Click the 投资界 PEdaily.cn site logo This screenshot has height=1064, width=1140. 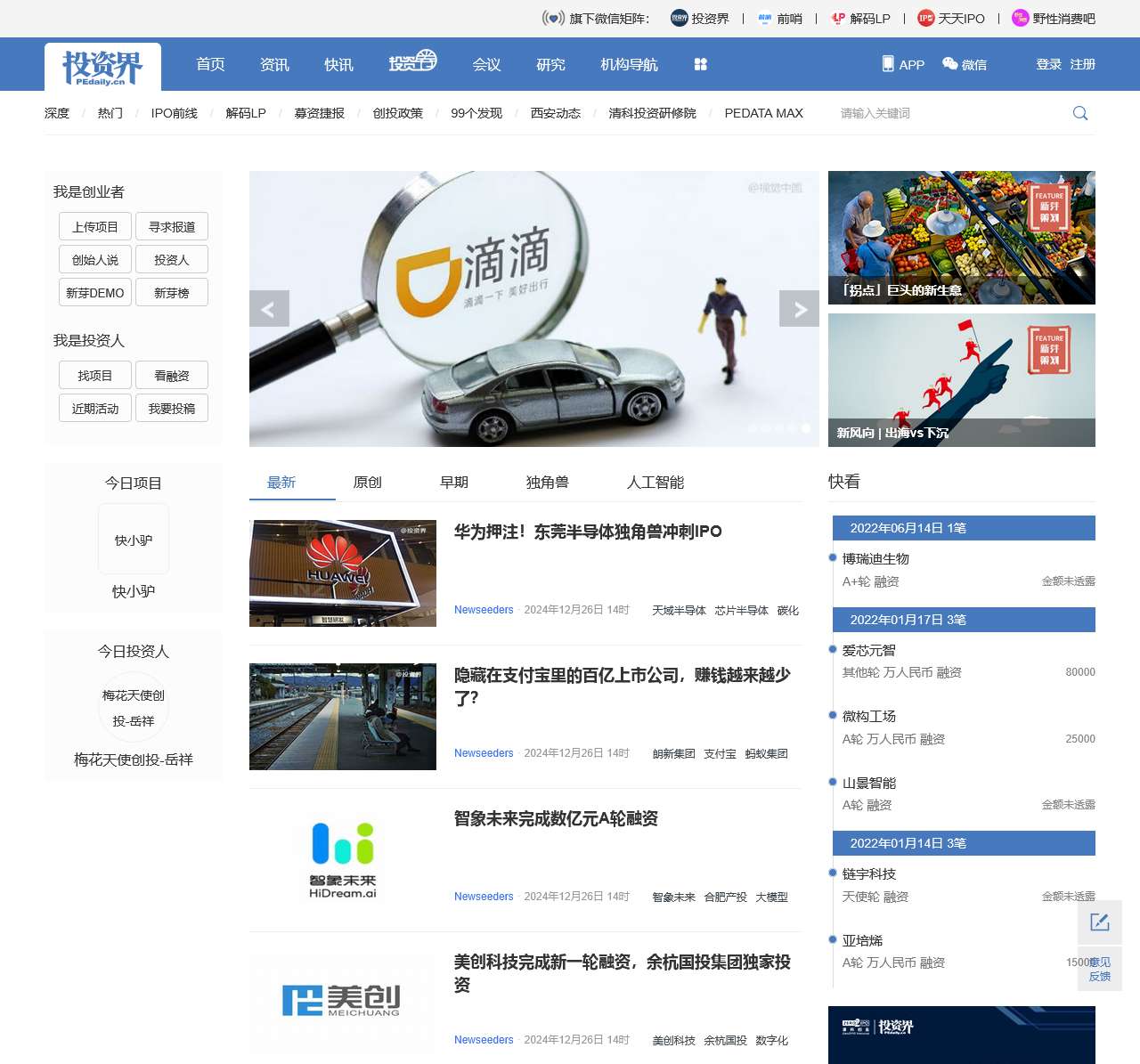point(102,67)
